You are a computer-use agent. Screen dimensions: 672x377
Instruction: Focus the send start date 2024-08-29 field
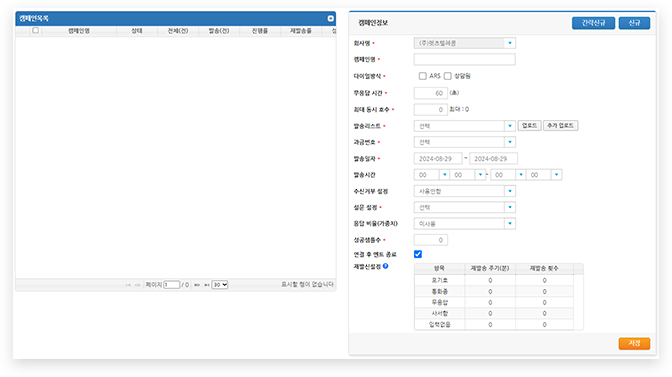tap(438, 159)
